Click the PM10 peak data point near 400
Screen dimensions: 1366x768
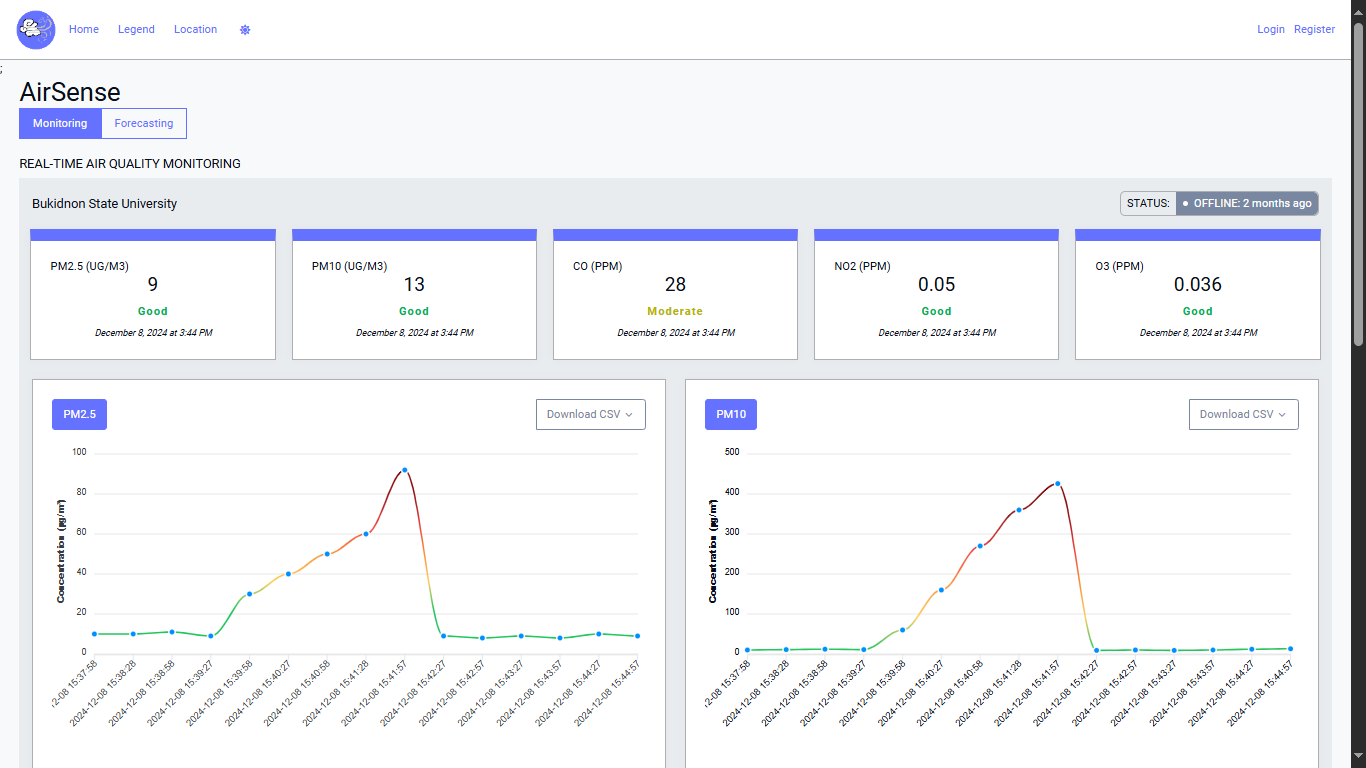pos(1057,484)
